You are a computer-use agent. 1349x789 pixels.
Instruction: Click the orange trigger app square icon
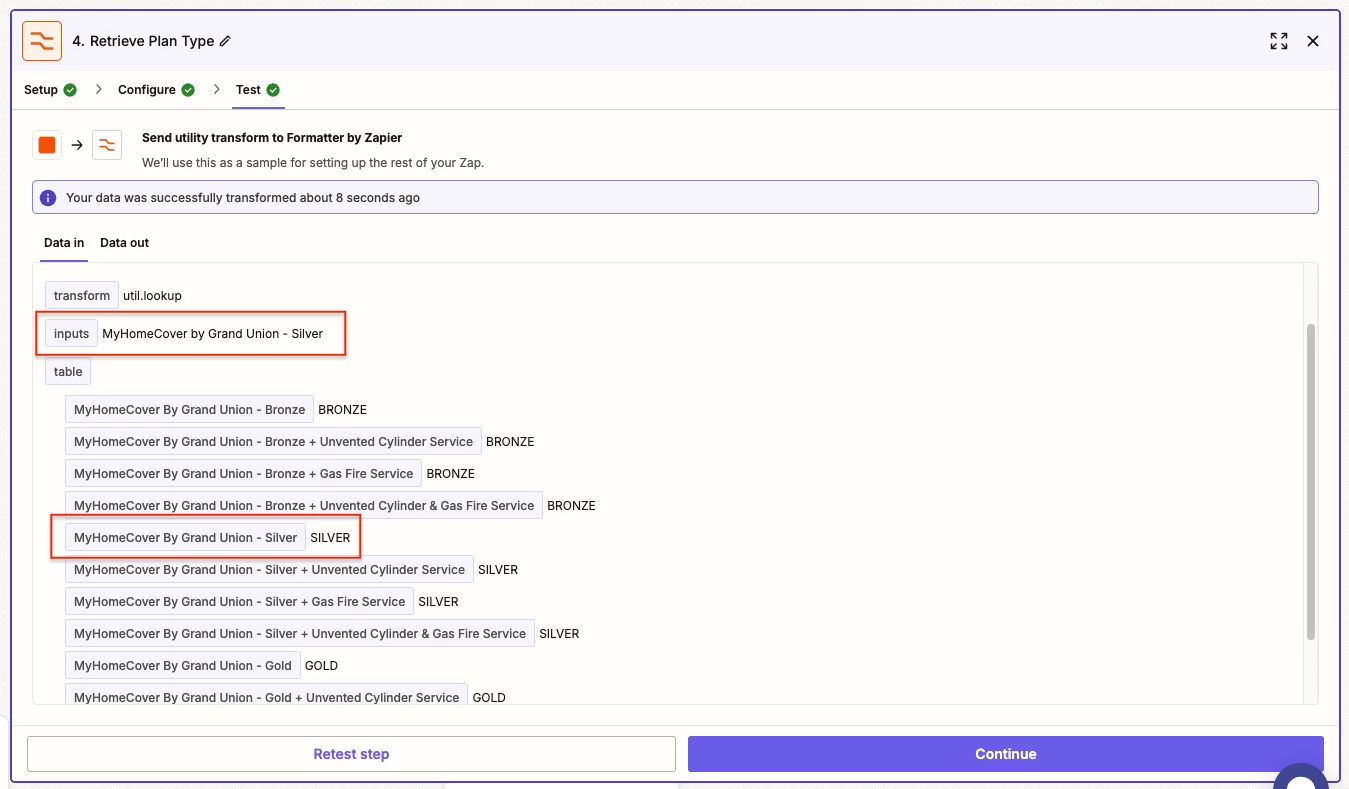(x=47, y=145)
